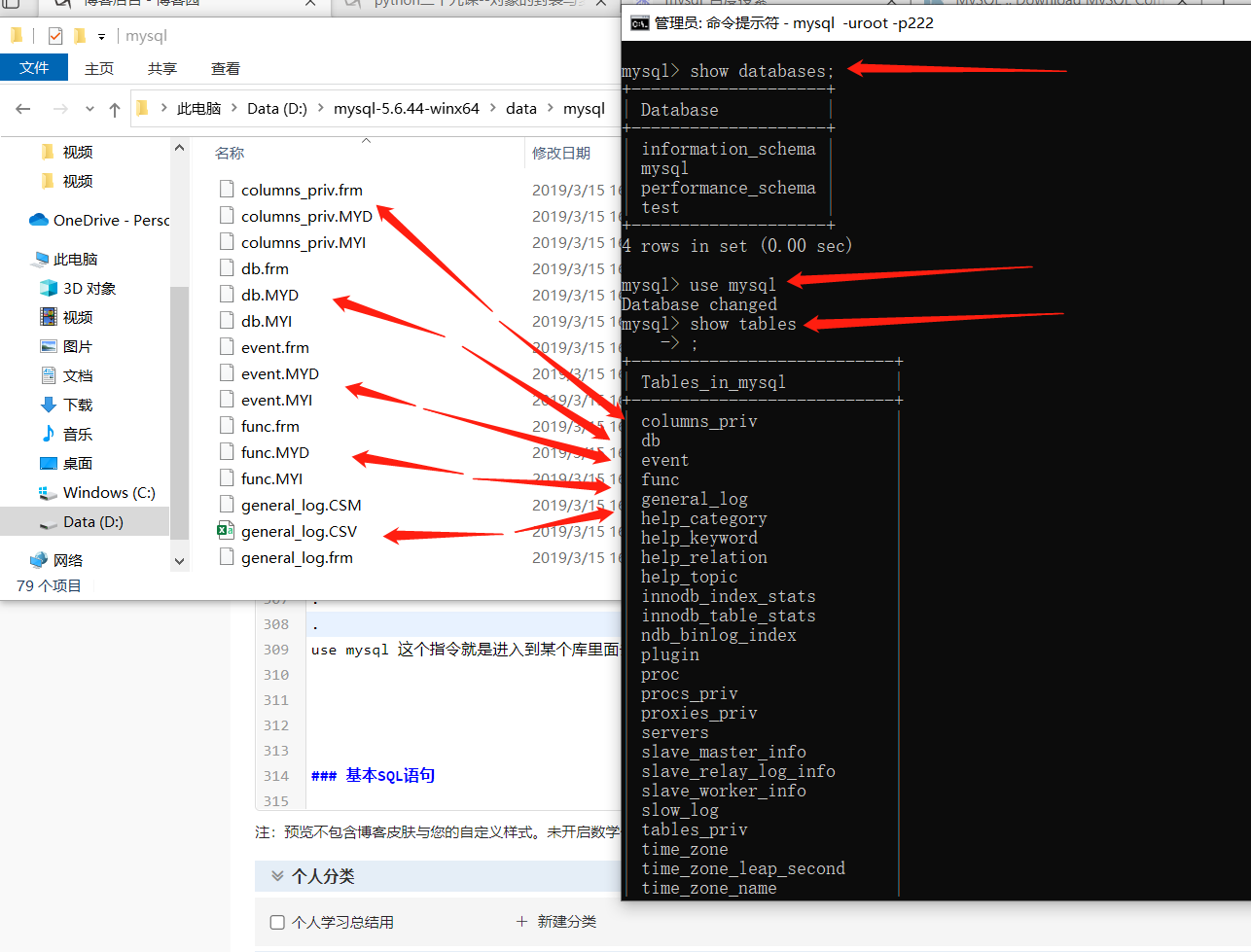
Task: Click the 3D 对象 cube icon
Action: (x=49, y=288)
